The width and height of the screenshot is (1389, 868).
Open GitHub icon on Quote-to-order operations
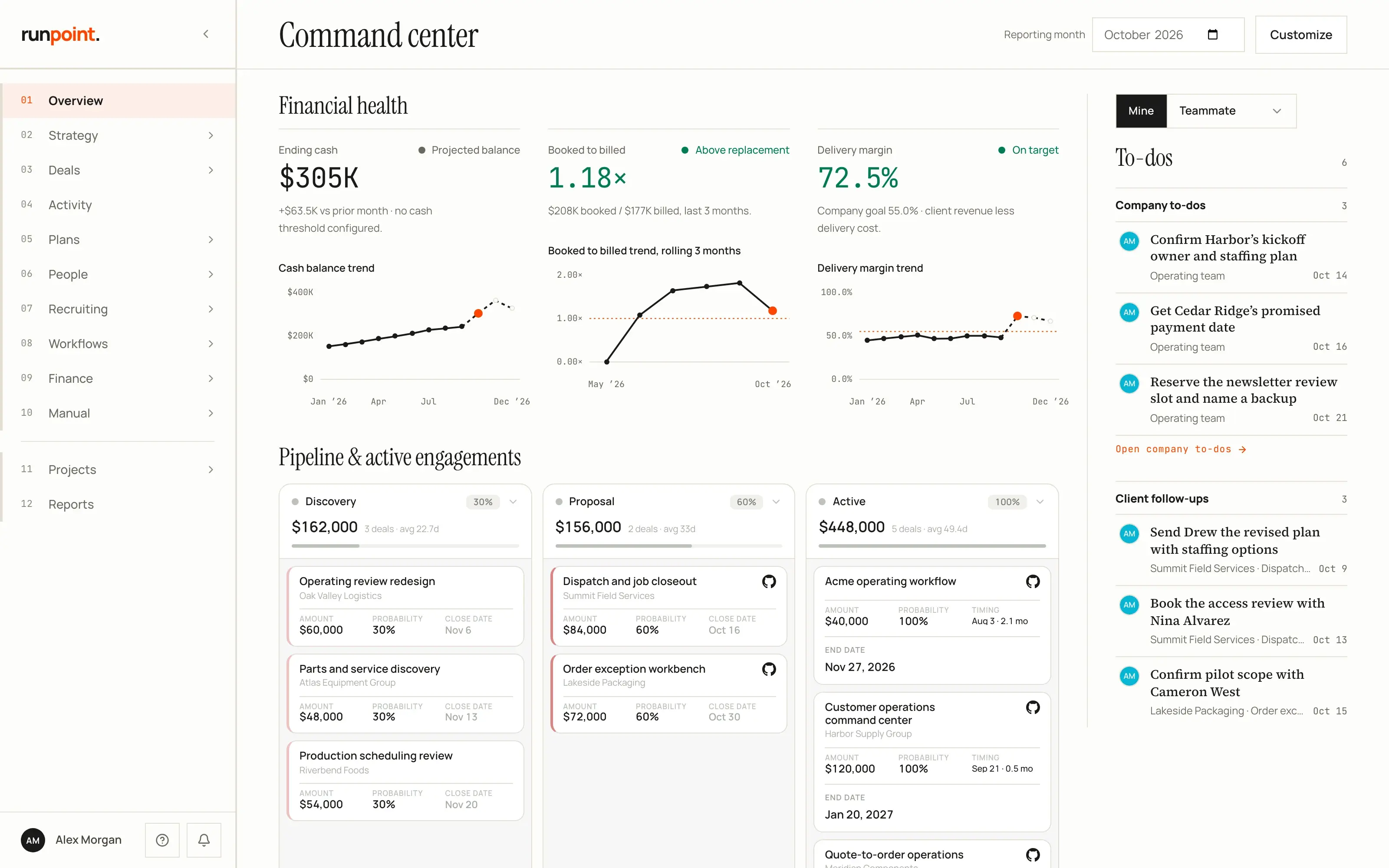pyautogui.click(x=1033, y=855)
